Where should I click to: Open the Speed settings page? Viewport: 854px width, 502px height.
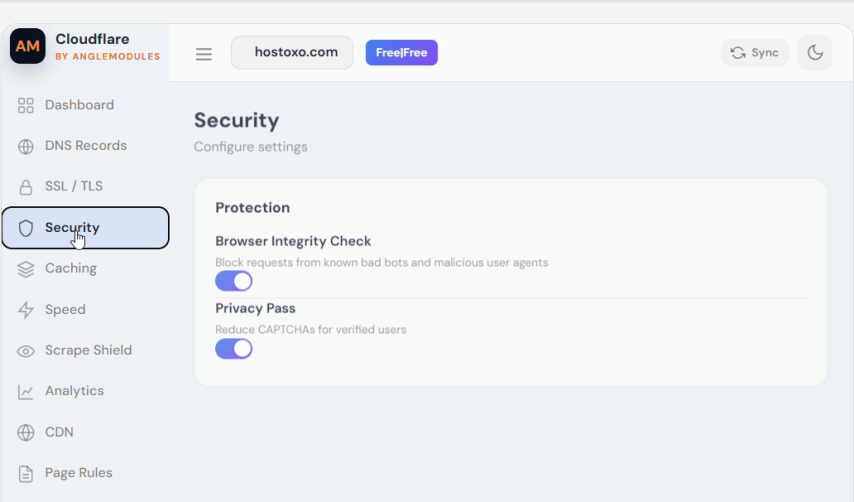(x=85, y=309)
